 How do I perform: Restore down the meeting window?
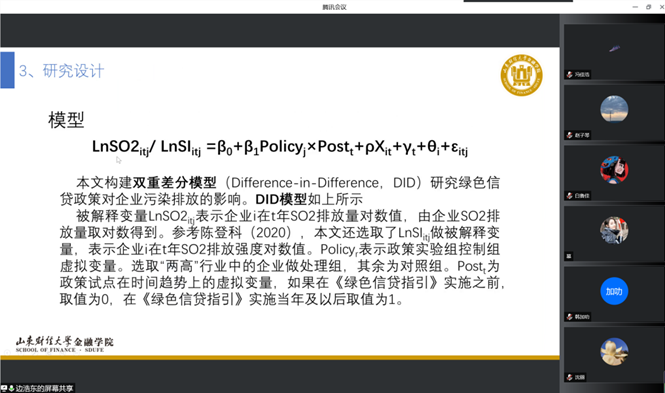coord(648,7)
